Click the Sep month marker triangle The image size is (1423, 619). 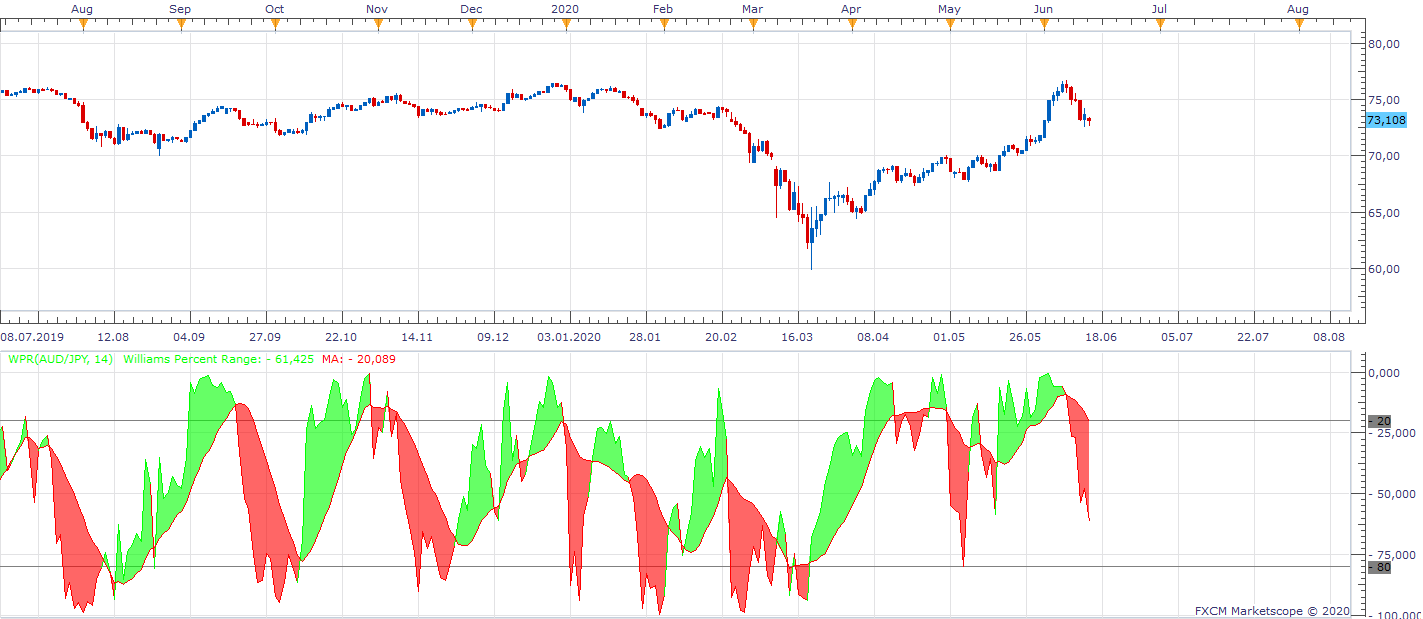pyautogui.click(x=181, y=25)
